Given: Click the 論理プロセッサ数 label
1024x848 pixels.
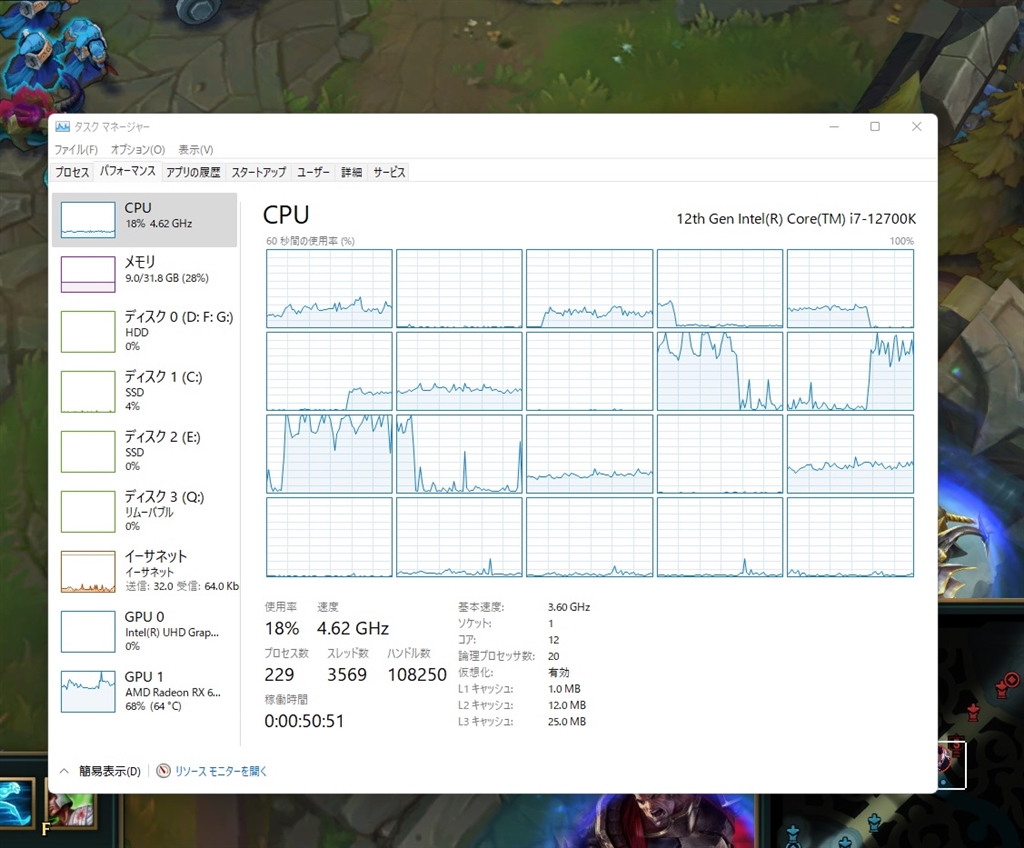Looking at the screenshot, I should [x=496, y=656].
